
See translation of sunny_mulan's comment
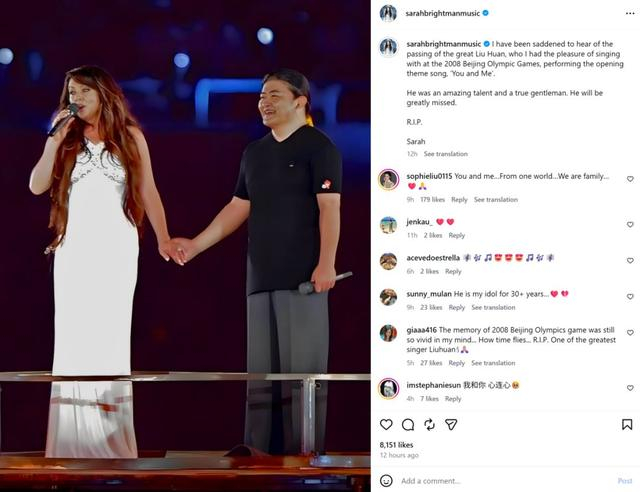[493, 307]
